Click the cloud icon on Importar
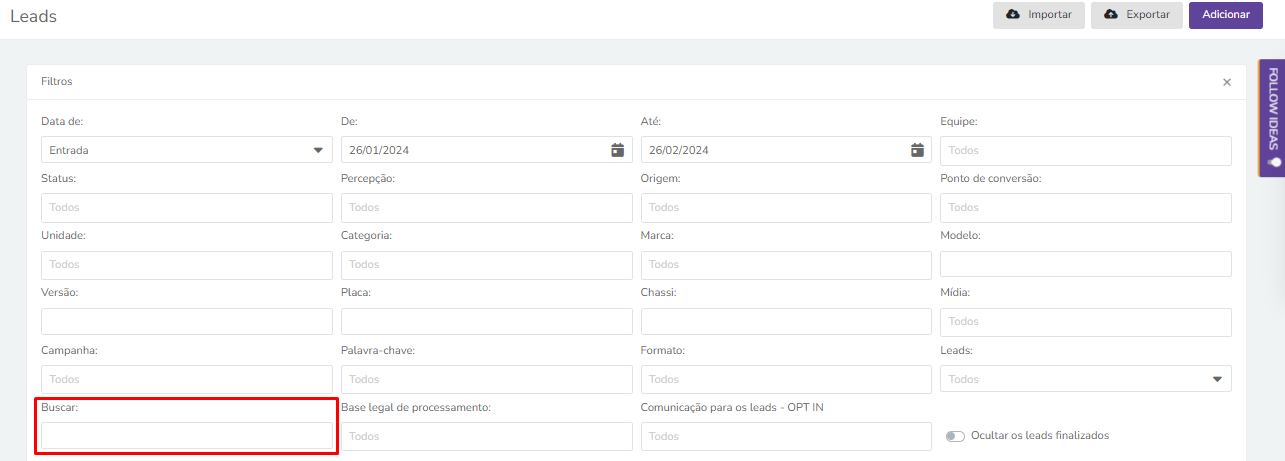Viewport: 1285px width, 461px height. click(x=1013, y=15)
